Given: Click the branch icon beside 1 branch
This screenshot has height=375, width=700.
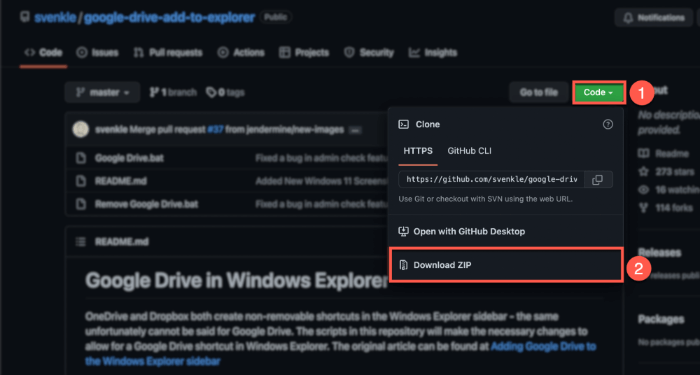Looking at the screenshot, I should click(154, 92).
